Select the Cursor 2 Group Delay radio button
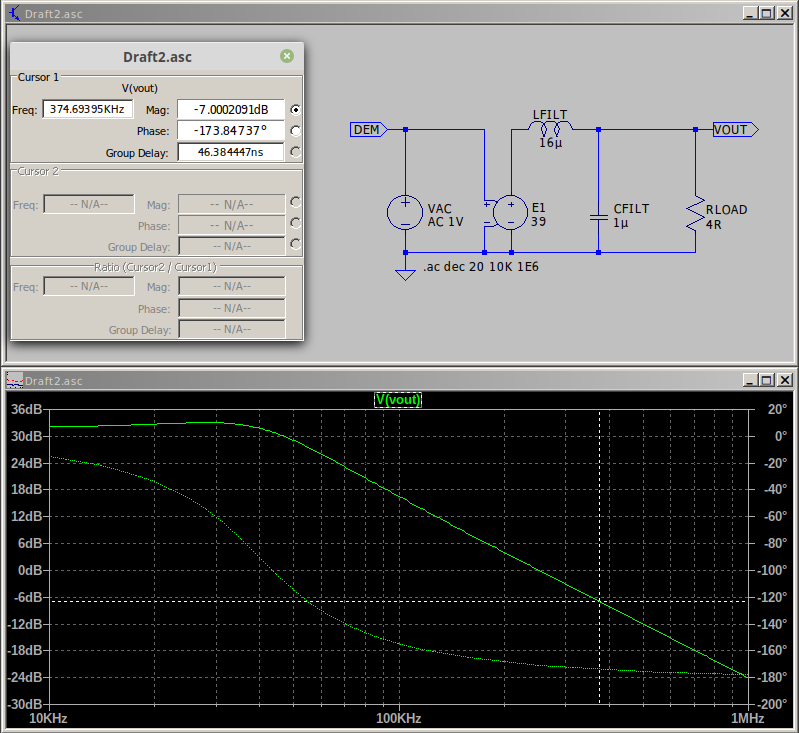 click(x=296, y=244)
